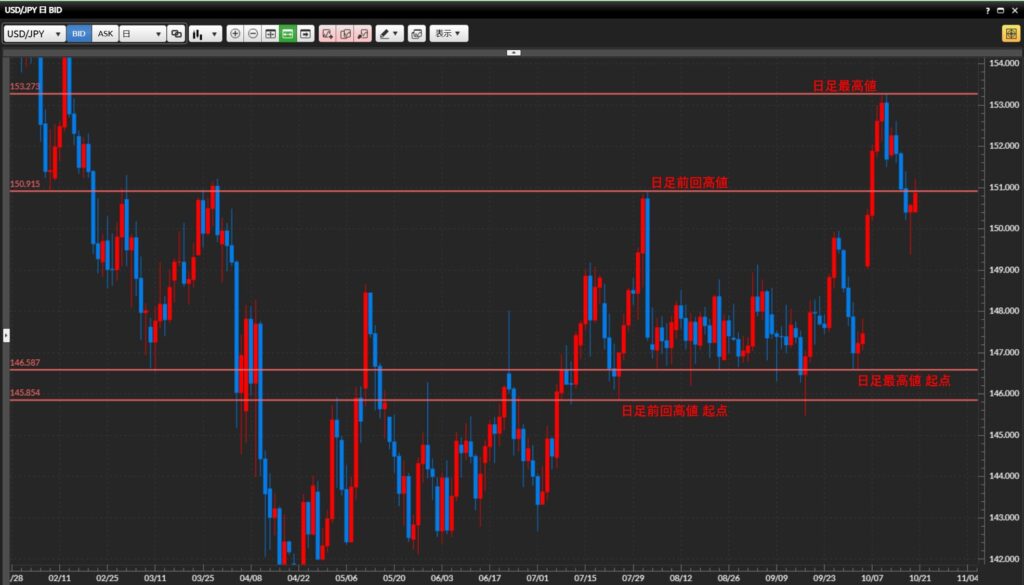Select the zoom in tool
Viewport: 1024px width, 585px height.
coord(235,33)
